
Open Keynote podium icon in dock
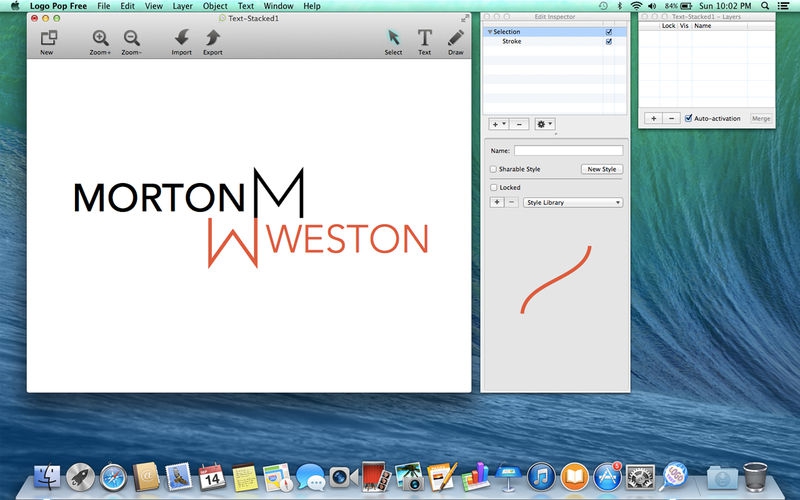508,477
